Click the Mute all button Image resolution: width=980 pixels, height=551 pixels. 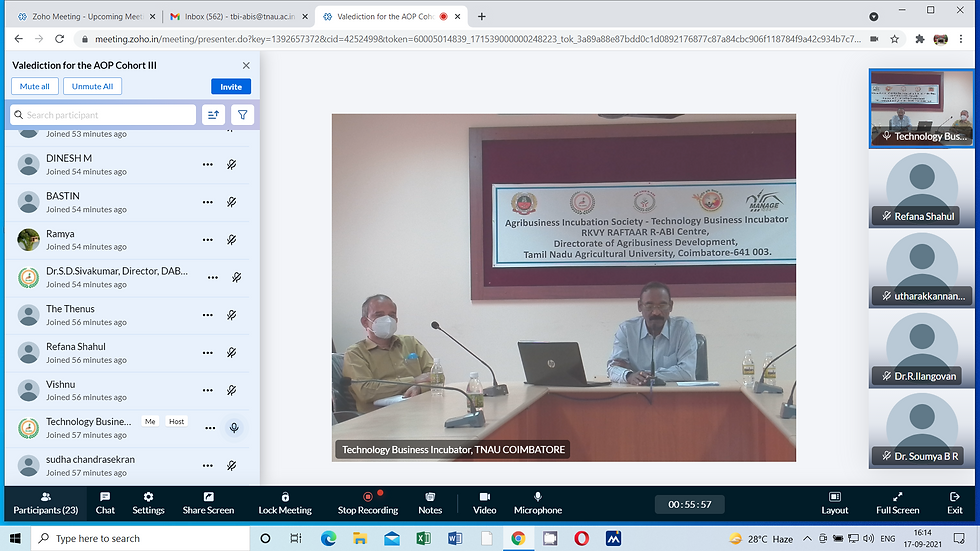pyautogui.click(x=34, y=86)
